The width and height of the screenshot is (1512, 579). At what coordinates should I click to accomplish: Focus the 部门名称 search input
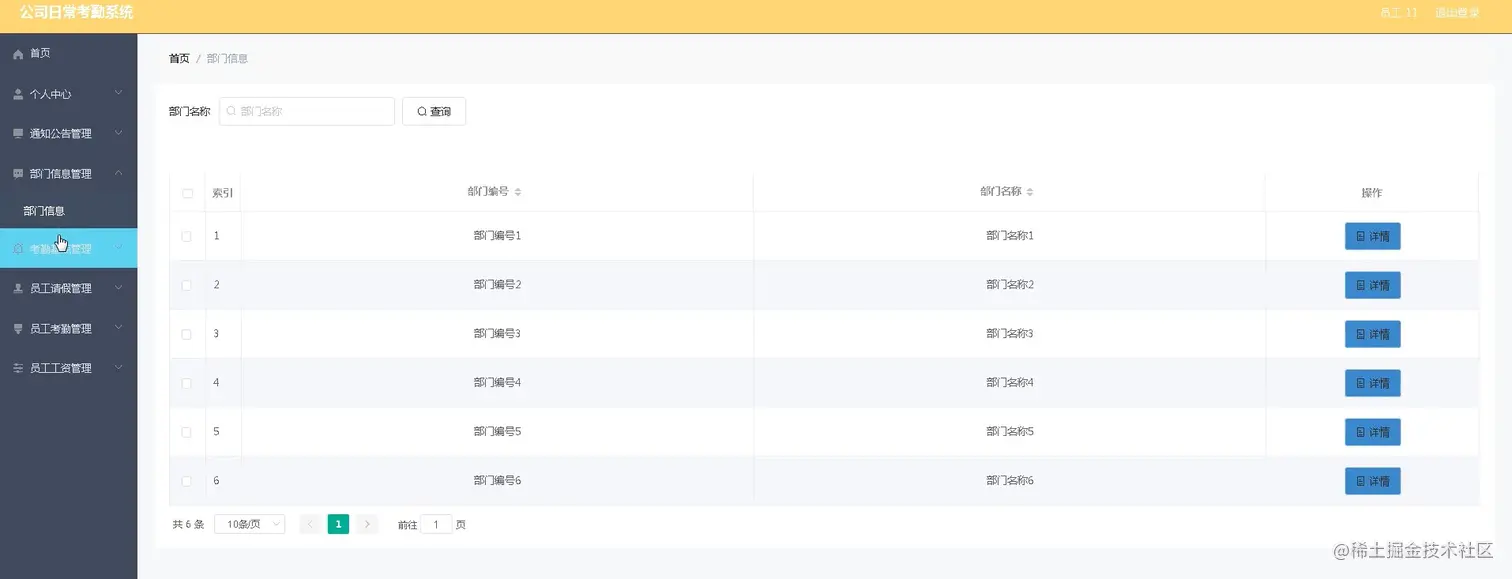(x=307, y=111)
